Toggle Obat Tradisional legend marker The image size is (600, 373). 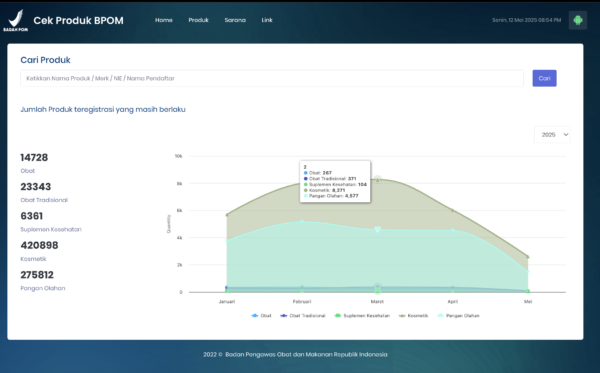point(284,316)
